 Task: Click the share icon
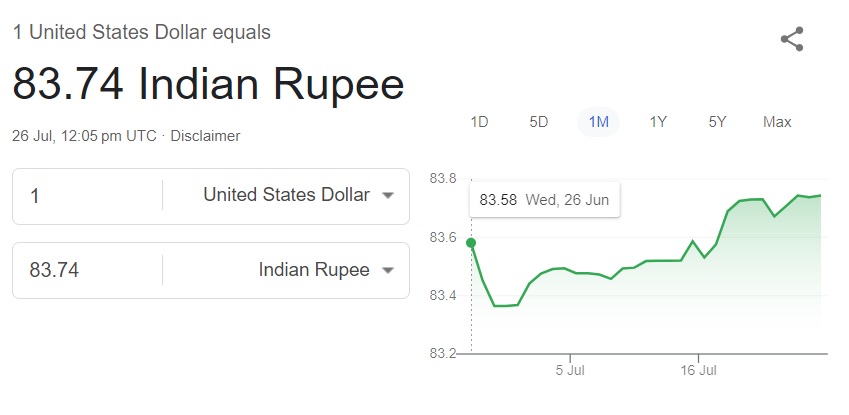(792, 39)
